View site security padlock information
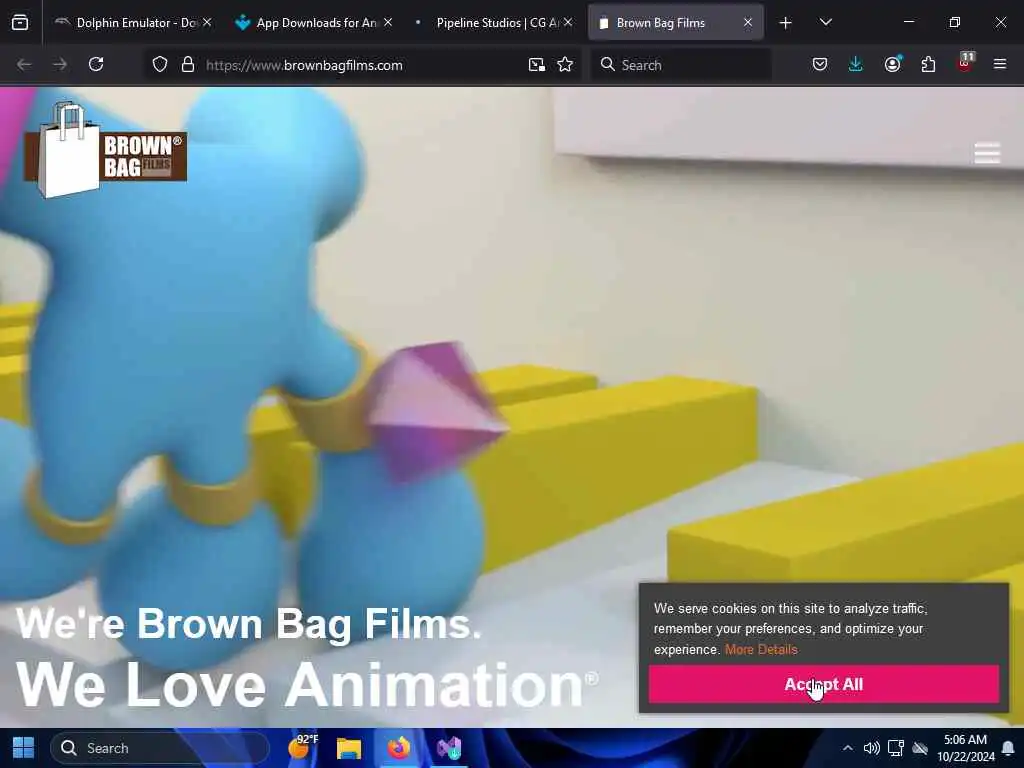This screenshot has width=1024, height=768. point(188,64)
